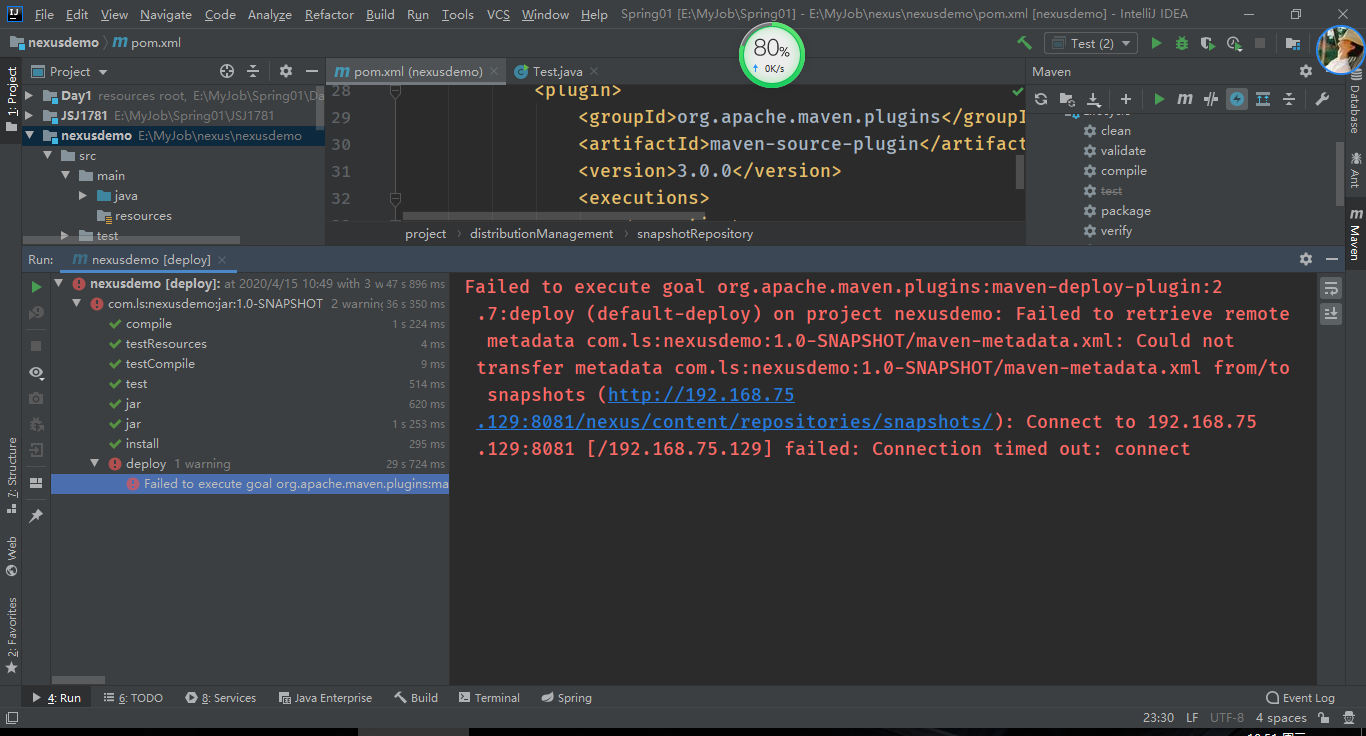Select the install step in Run tree
Image resolution: width=1366 pixels, height=736 pixels.
(142, 444)
